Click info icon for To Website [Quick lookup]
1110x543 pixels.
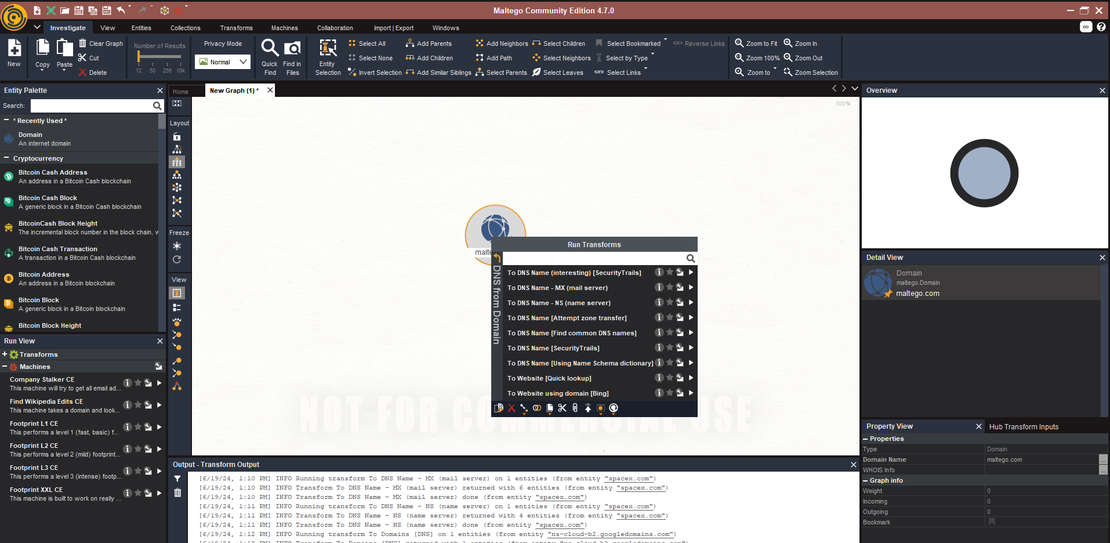[x=659, y=378]
